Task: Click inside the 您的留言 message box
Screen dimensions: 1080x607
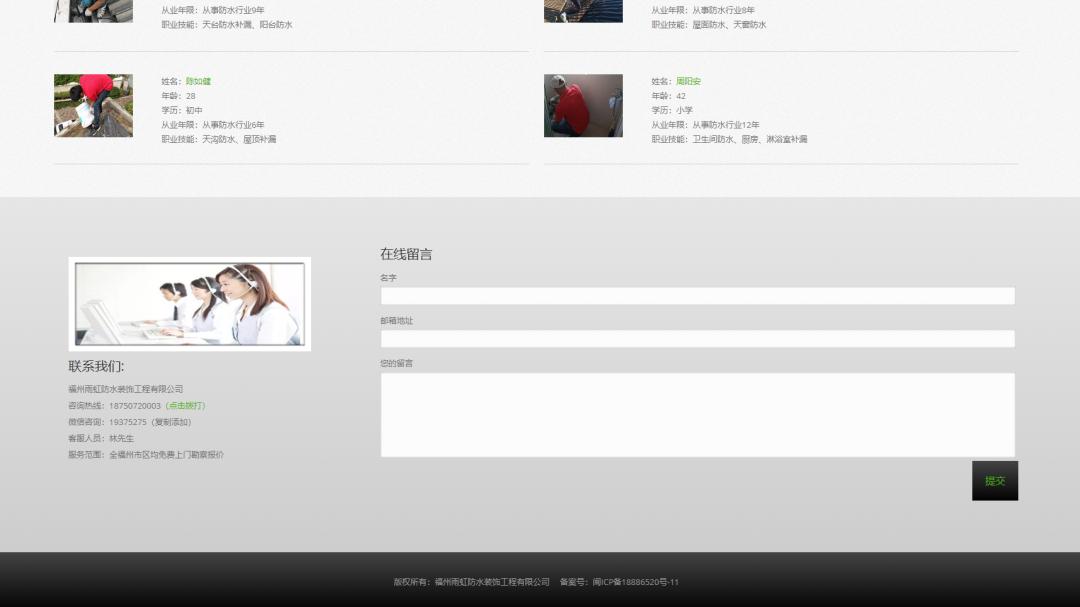Action: (698, 415)
